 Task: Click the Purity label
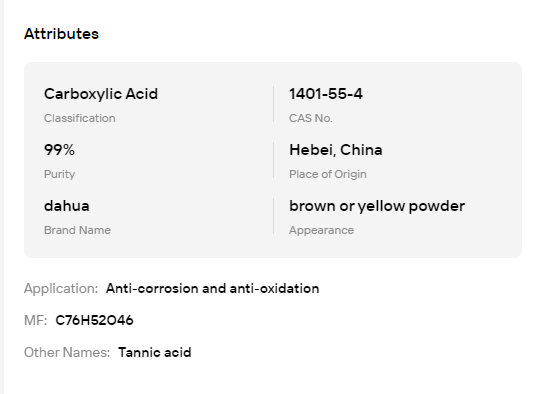click(x=59, y=174)
